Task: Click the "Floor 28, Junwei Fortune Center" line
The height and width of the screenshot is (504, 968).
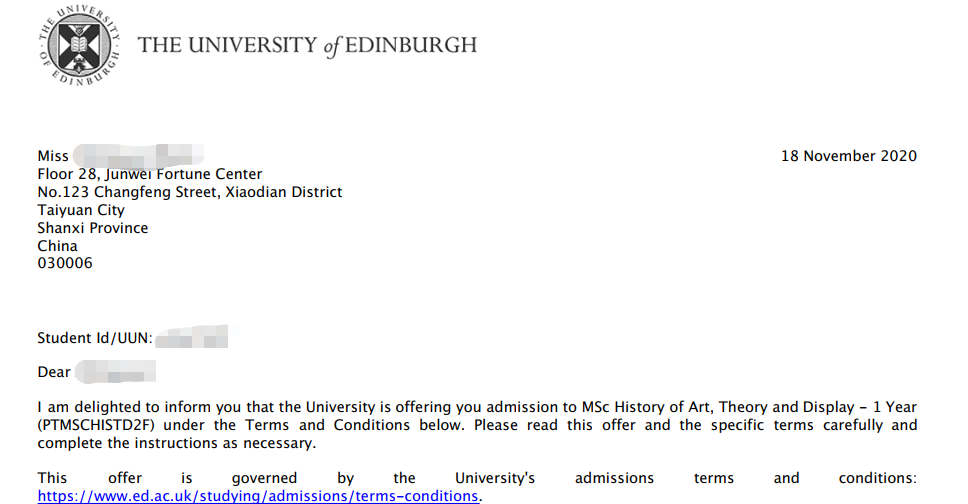Action: pos(150,174)
